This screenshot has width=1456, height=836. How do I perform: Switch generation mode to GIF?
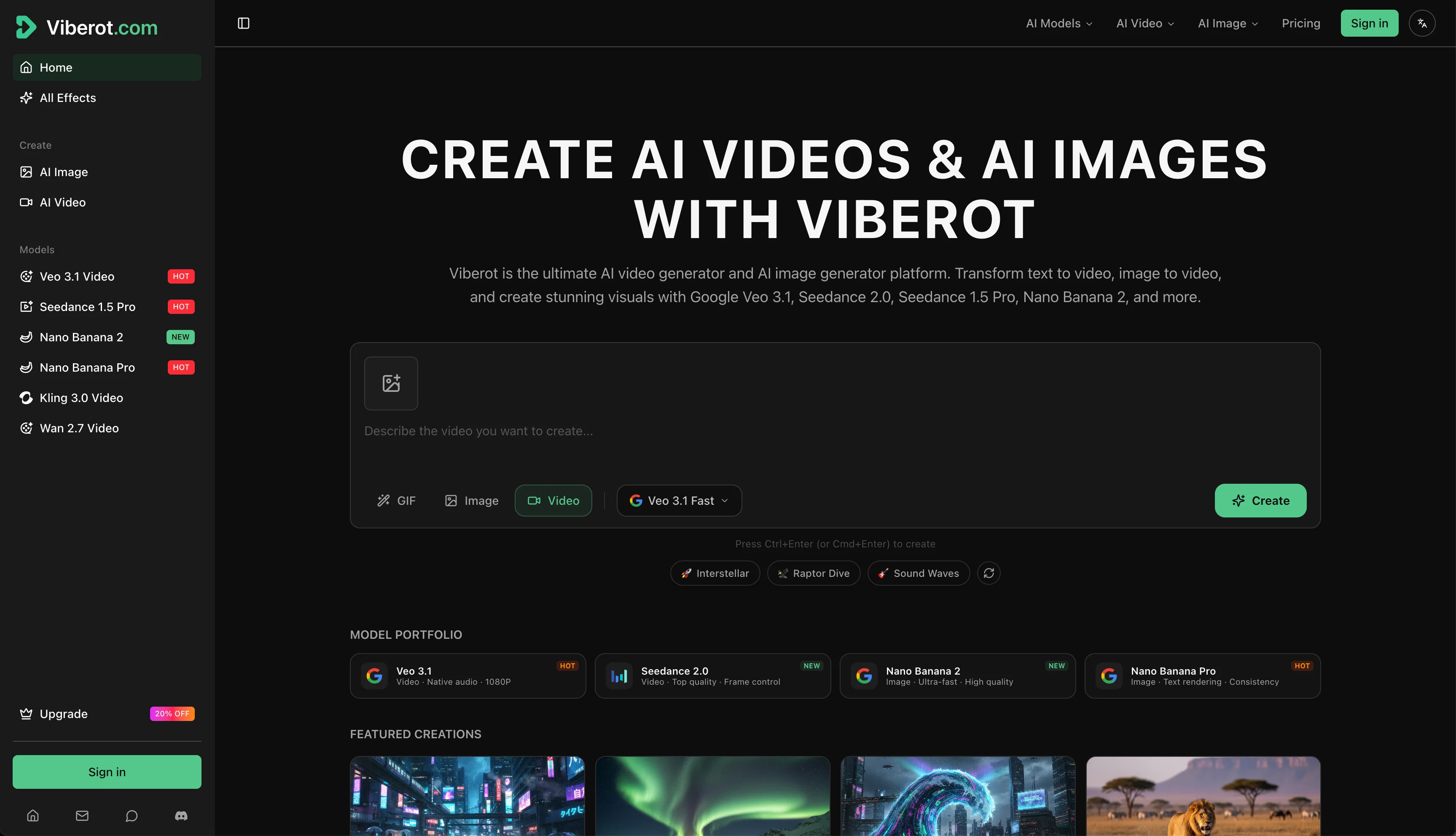396,501
